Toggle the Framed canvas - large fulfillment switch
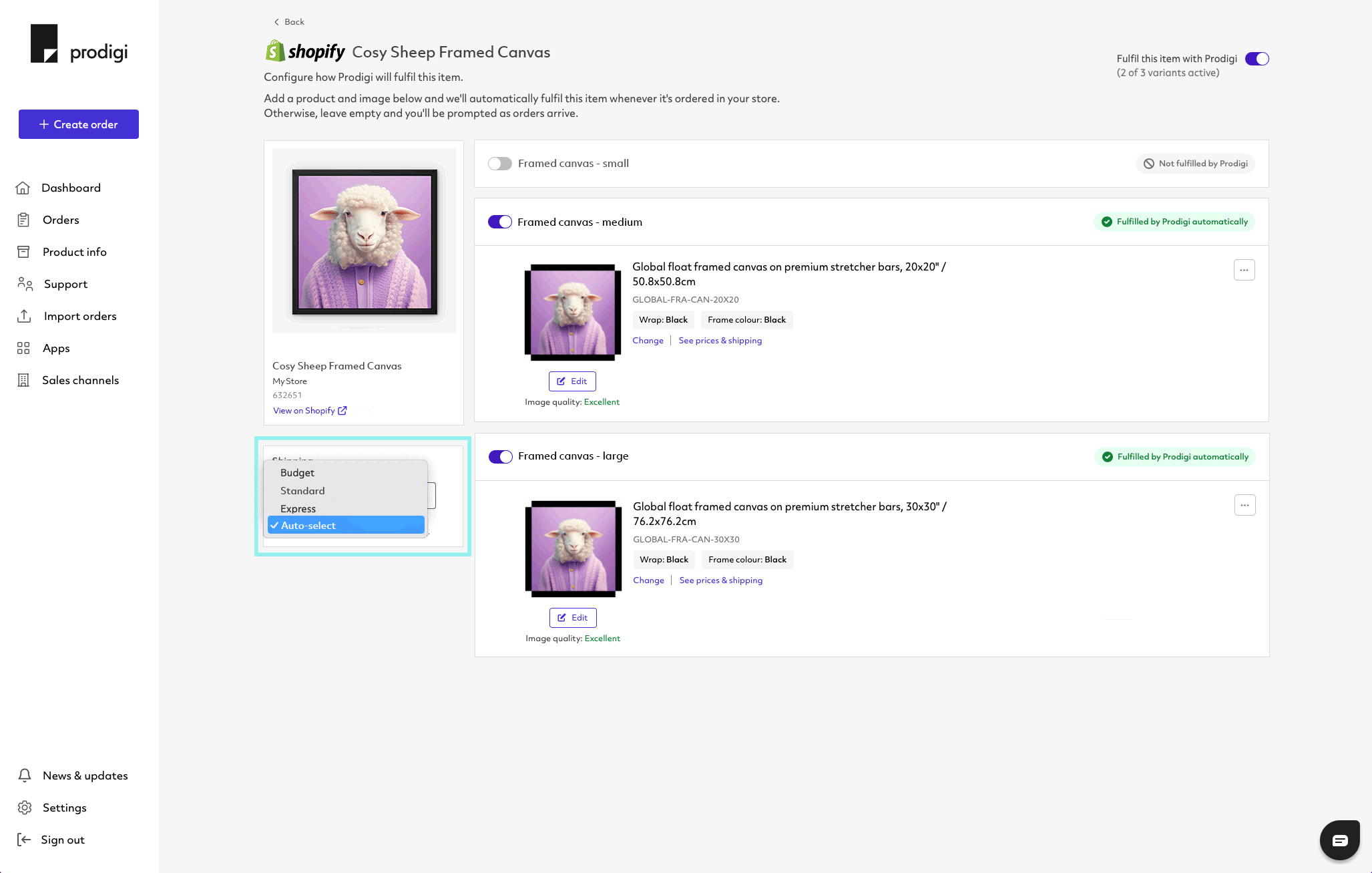Image resolution: width=1372 pixels, height=873 pixels. click(x=499, y=457)
